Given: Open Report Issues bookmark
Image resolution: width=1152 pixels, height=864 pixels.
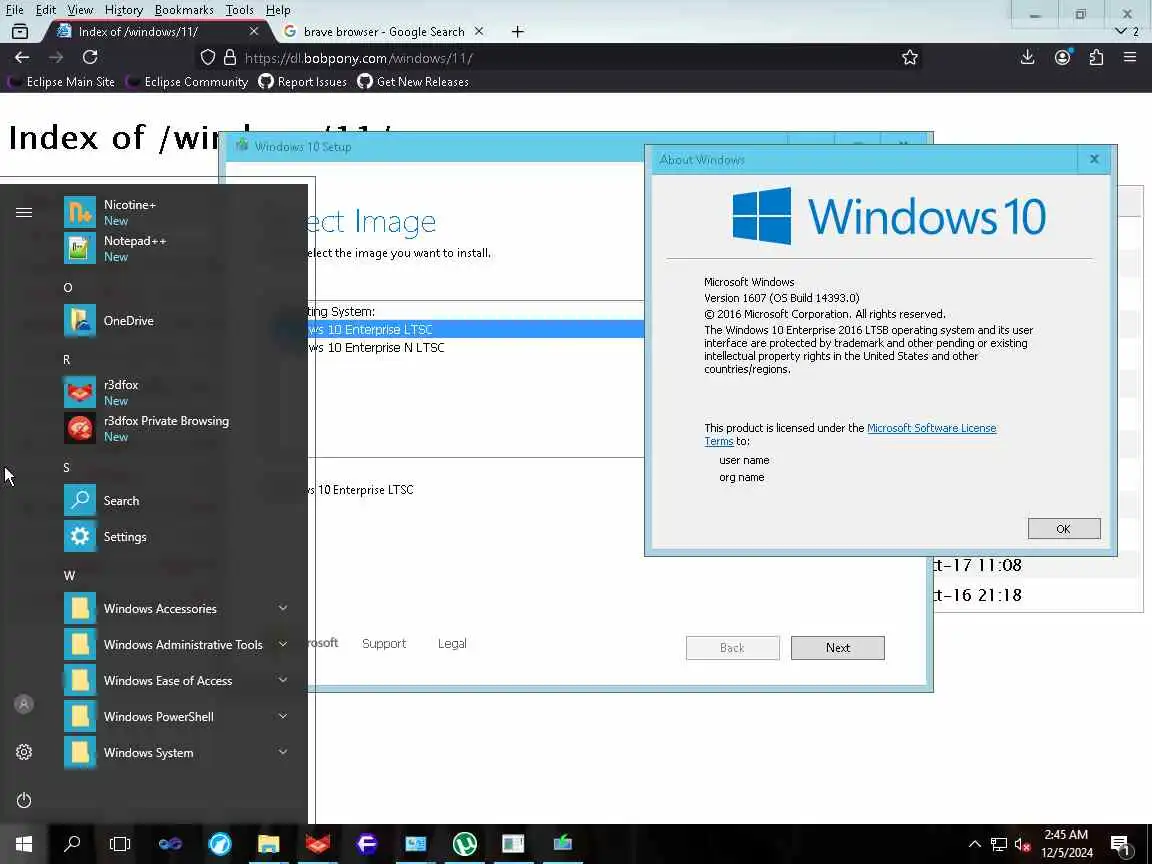Looking at the screenshot, I should [x=303, y=82].
